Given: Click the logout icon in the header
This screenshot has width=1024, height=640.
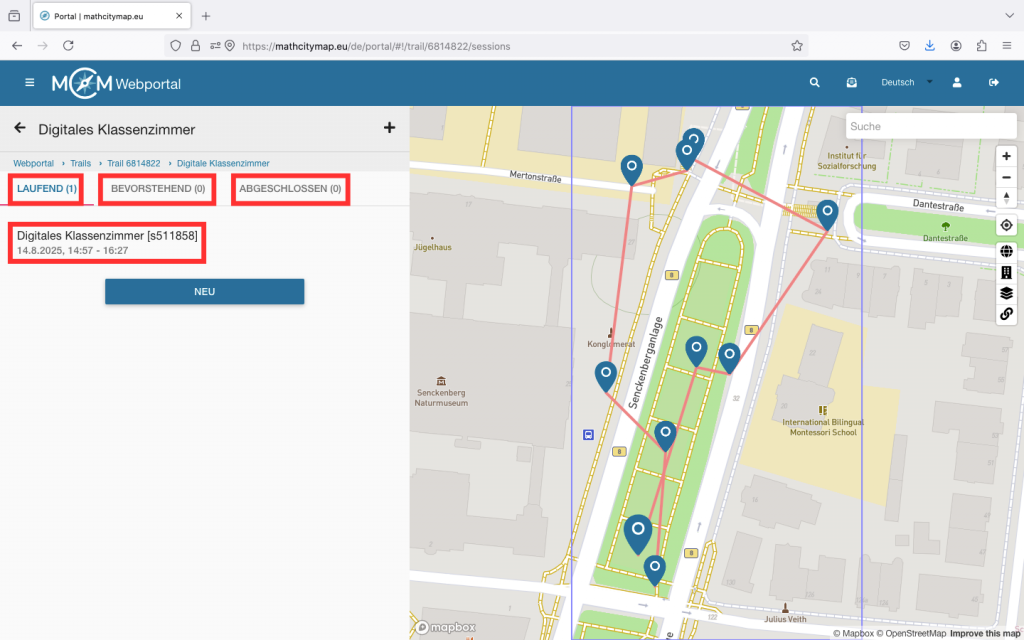Looking at the screenshot, I should pyautogui.click(x=994, y=83).
